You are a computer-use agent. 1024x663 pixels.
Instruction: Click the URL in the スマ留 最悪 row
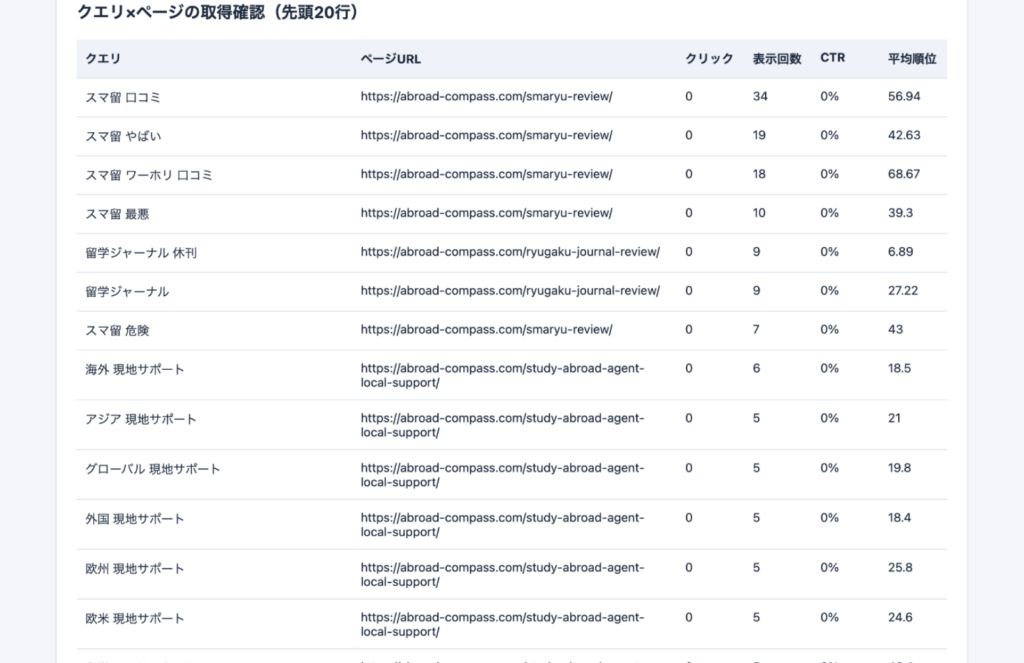click(487, 213)
